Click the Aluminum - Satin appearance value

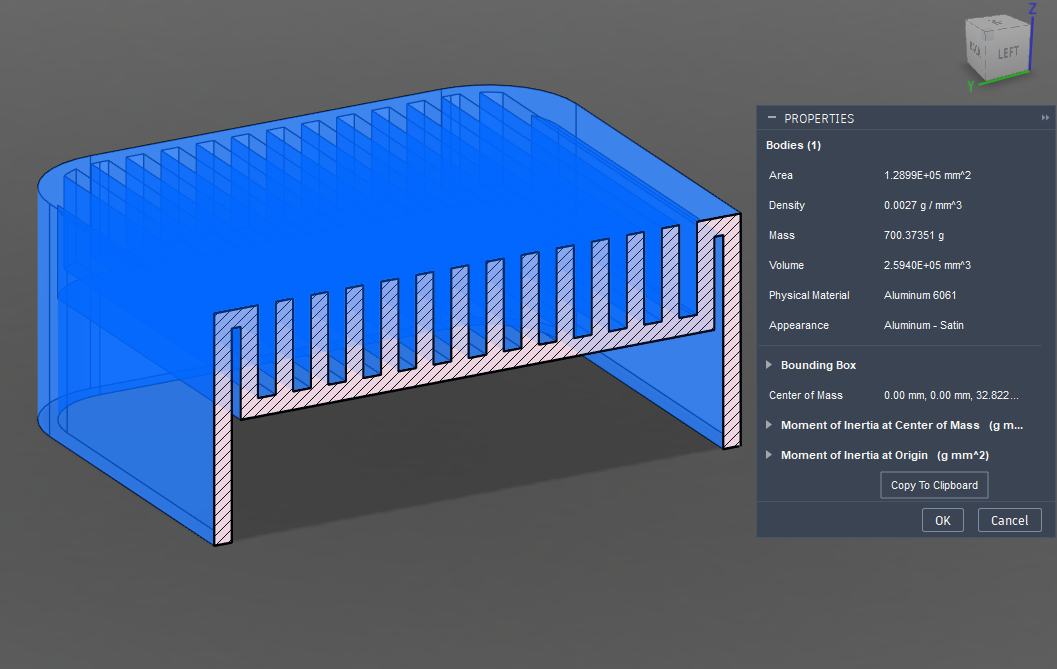click(923, 325)
